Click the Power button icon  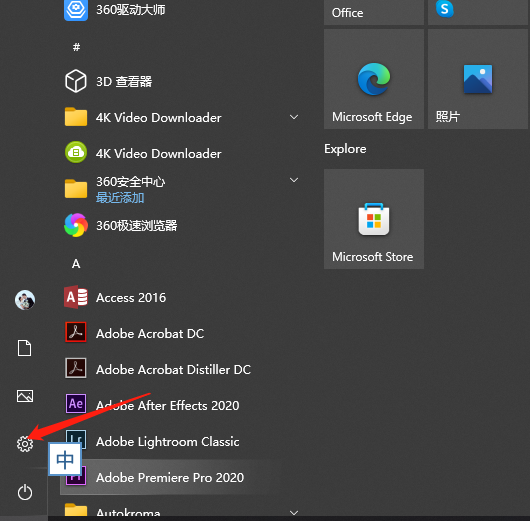(25, 492)
